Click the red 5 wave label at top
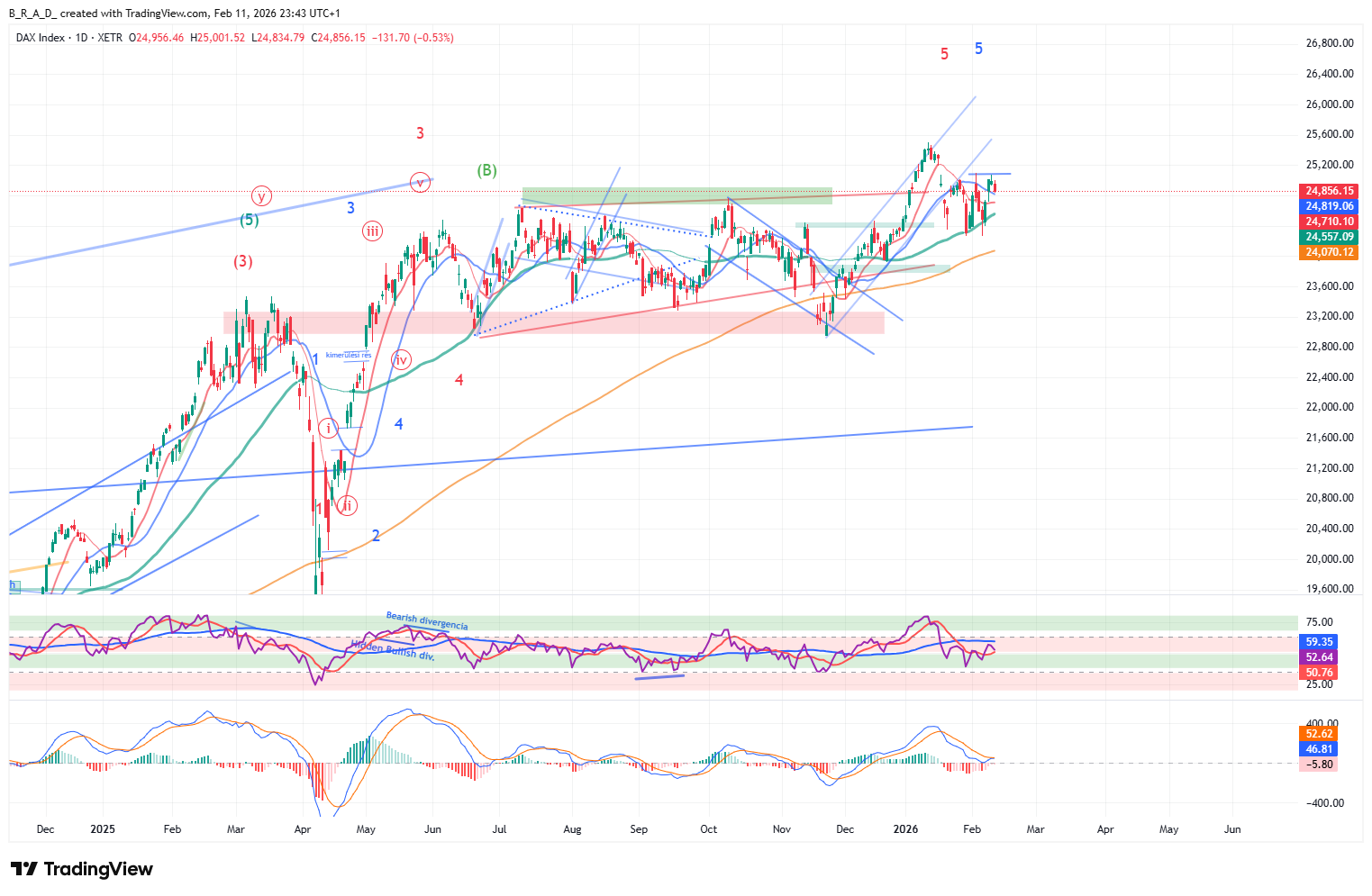The width and height of the screenshot is (1372, 896). pyautogui.click(x=944, y=54)
